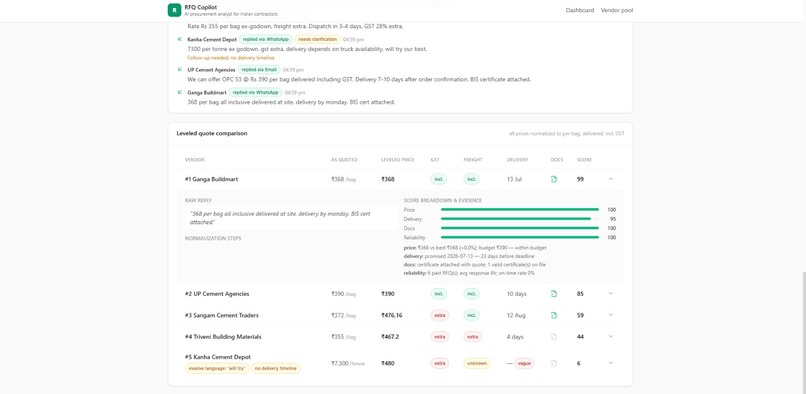
Task: Select the #1 Ganga Buildmart vendor name
Action: click(211, 180)
